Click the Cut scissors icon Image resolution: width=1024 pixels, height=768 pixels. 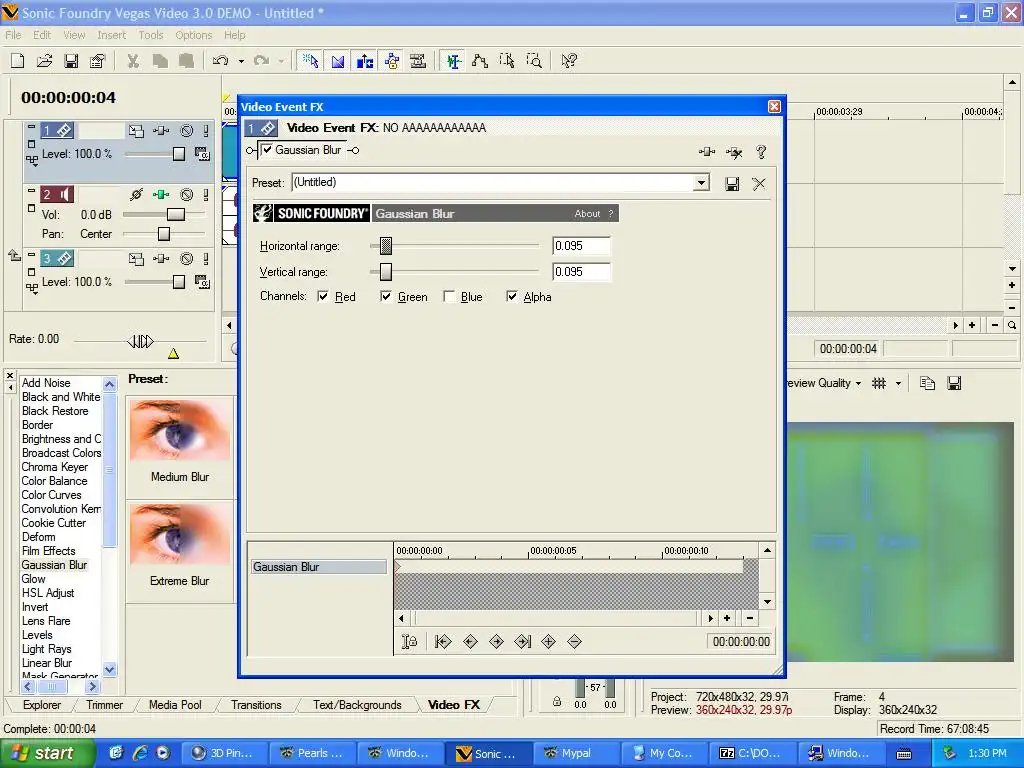coord(133,61)
